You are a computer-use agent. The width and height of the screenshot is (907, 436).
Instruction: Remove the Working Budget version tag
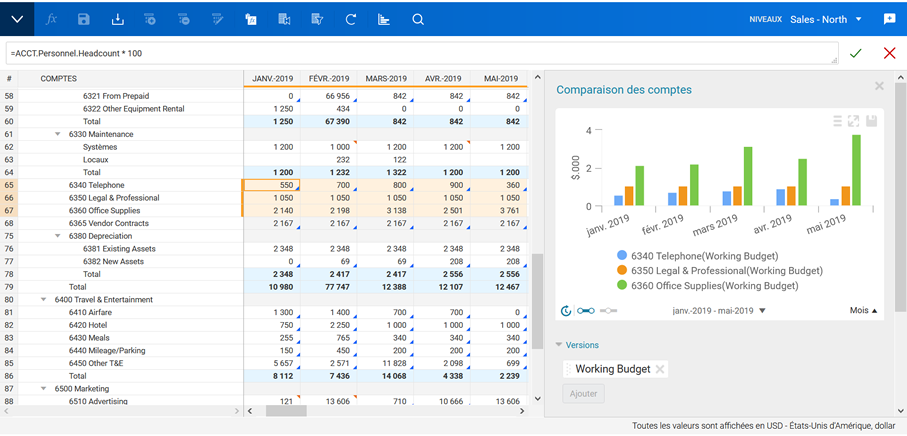(x=660, y=370)
